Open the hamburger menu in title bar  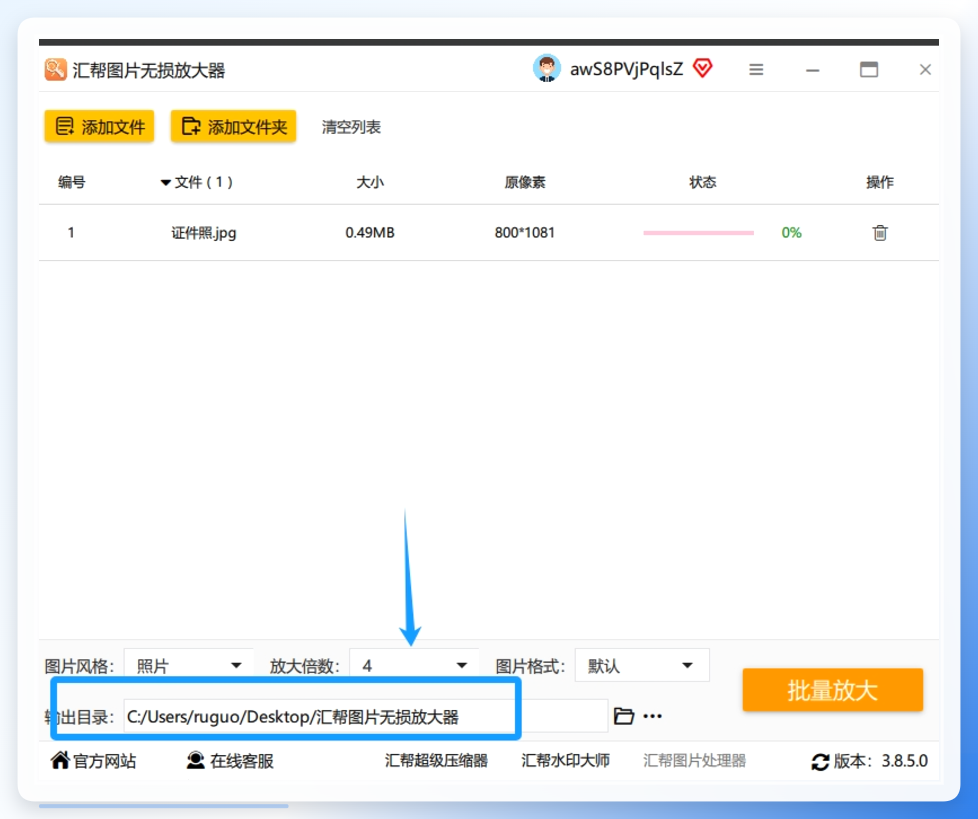(x=756, y=69)
